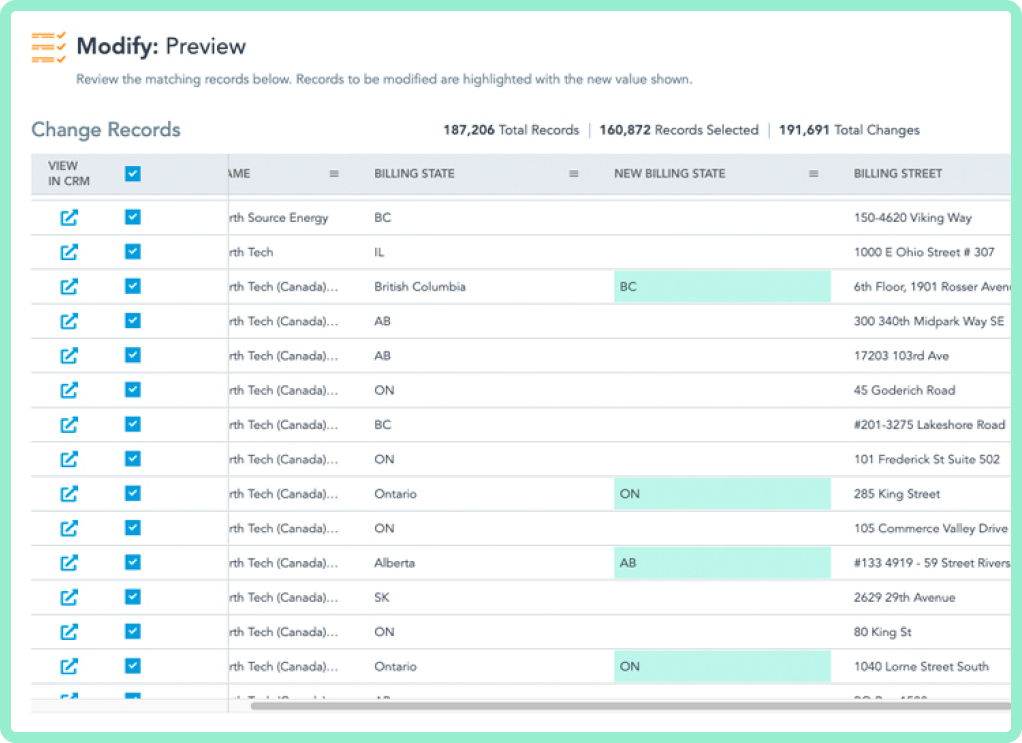
Task: Click the 160,872 Records Selected count
Action: [679, 130]
